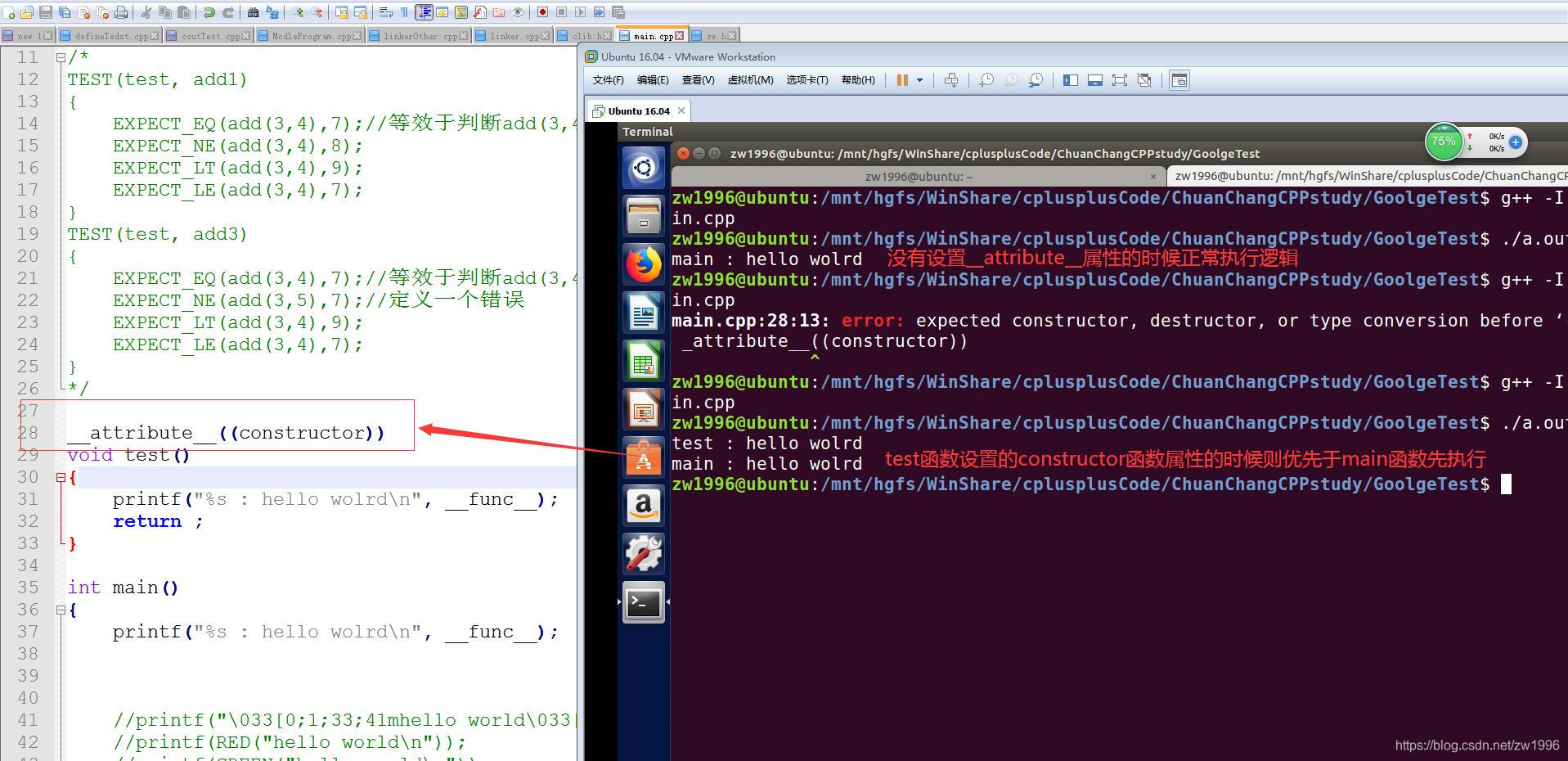Run macro multiple times icon
The height and width of the screenshot is (761, 1568).
click(600, 12)
